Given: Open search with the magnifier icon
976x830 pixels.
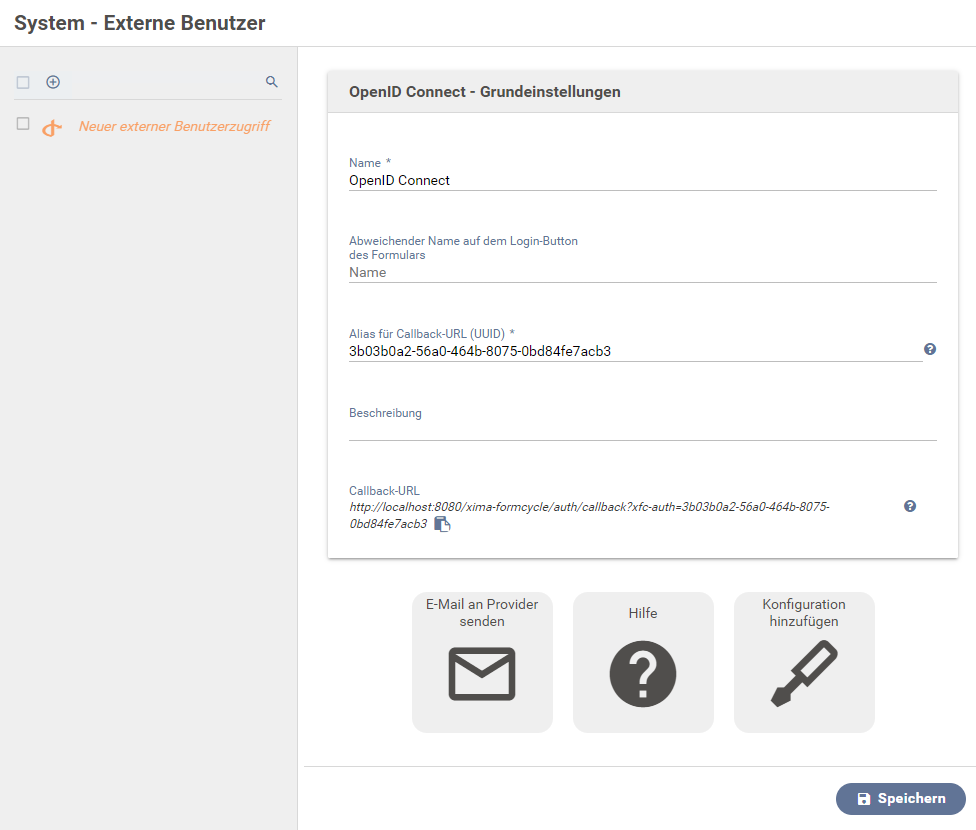Looking at the screenshot, I should pos(271,82).
